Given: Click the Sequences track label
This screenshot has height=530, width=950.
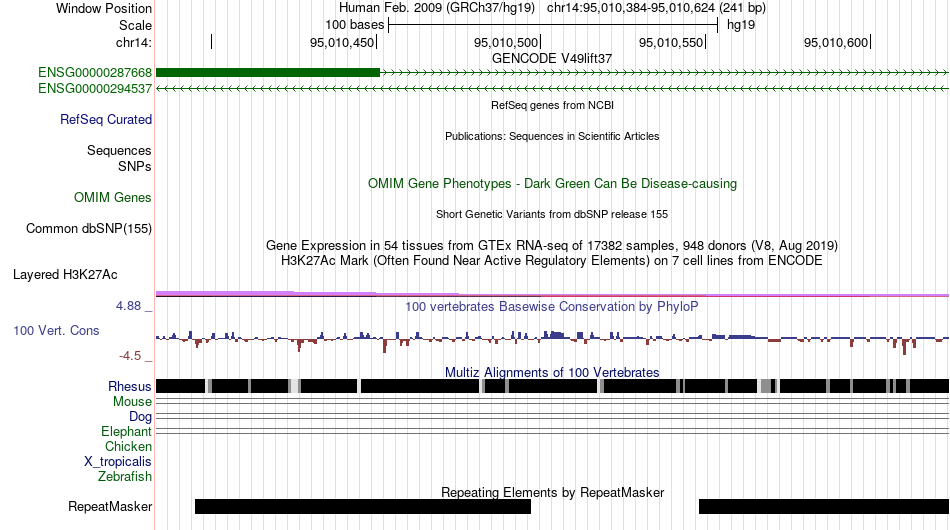Looking at the screenshot, I should click(x=119, y=150).
